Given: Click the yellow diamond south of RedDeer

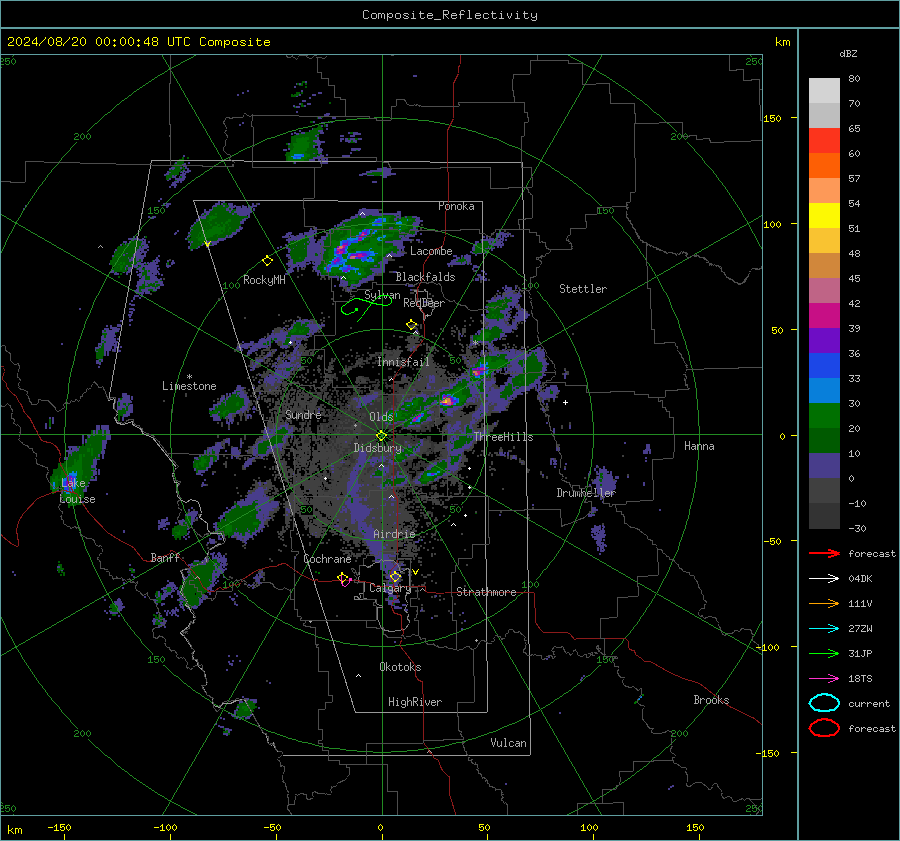Looking at the screenshot, I should click(411, 325).
